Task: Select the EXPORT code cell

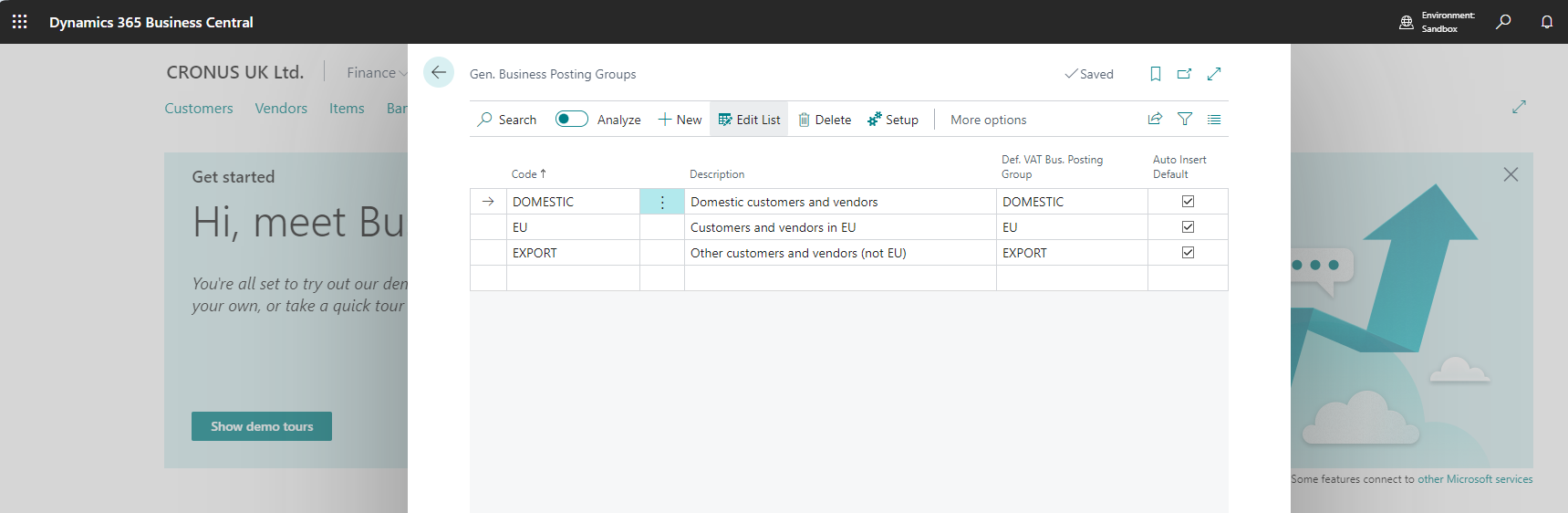Action: click(x=573, y=253)
